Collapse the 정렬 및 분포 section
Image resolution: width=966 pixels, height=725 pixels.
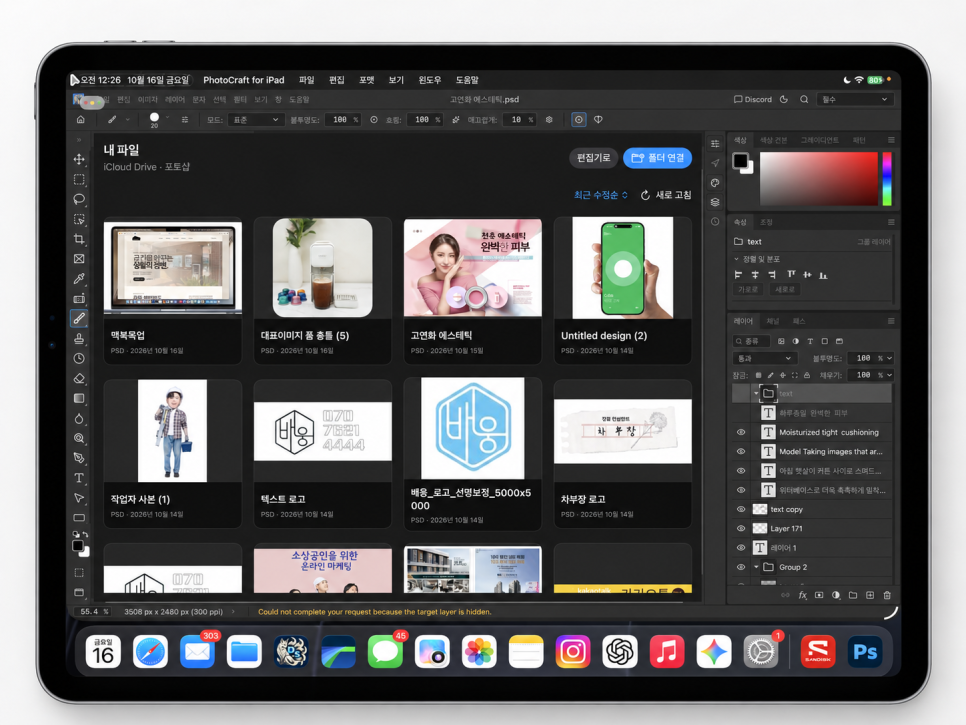coord(736,259)
